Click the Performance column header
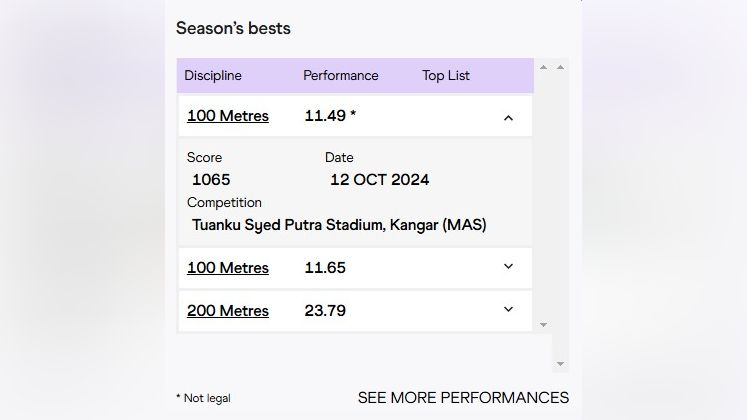Screen dimensions: 747x420 click(341, 76)
